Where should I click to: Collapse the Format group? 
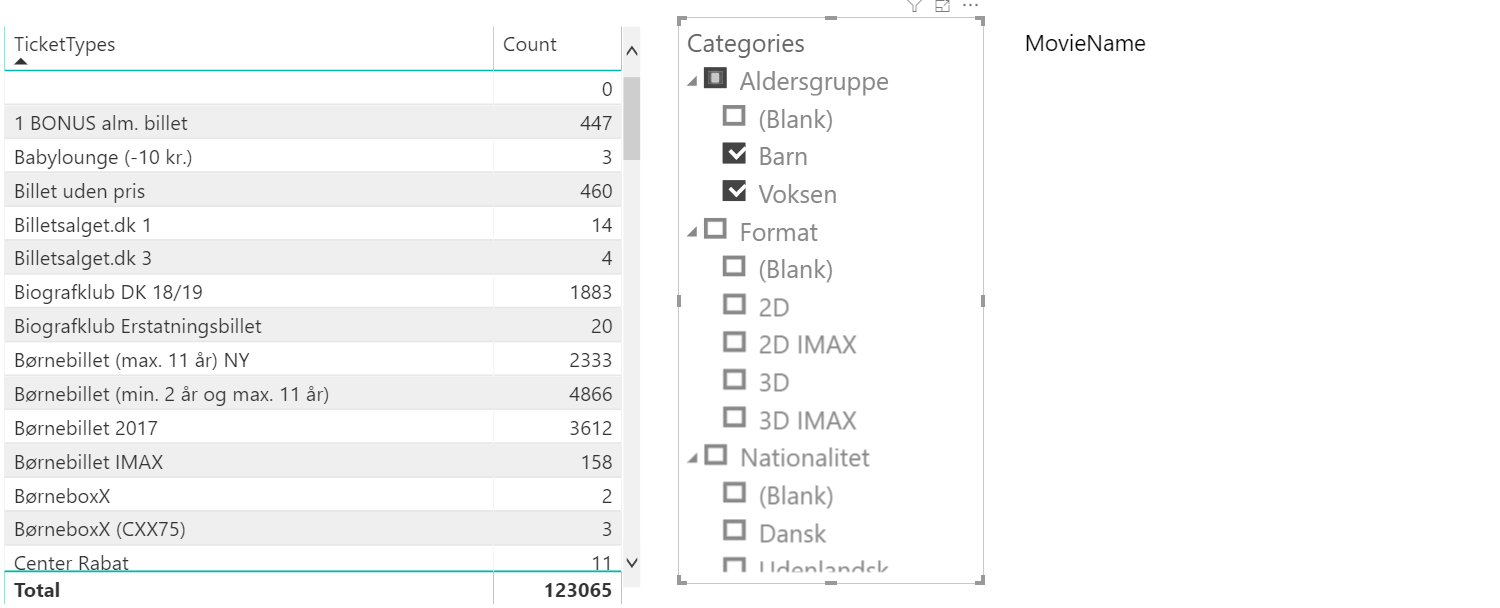pos(692,233)
